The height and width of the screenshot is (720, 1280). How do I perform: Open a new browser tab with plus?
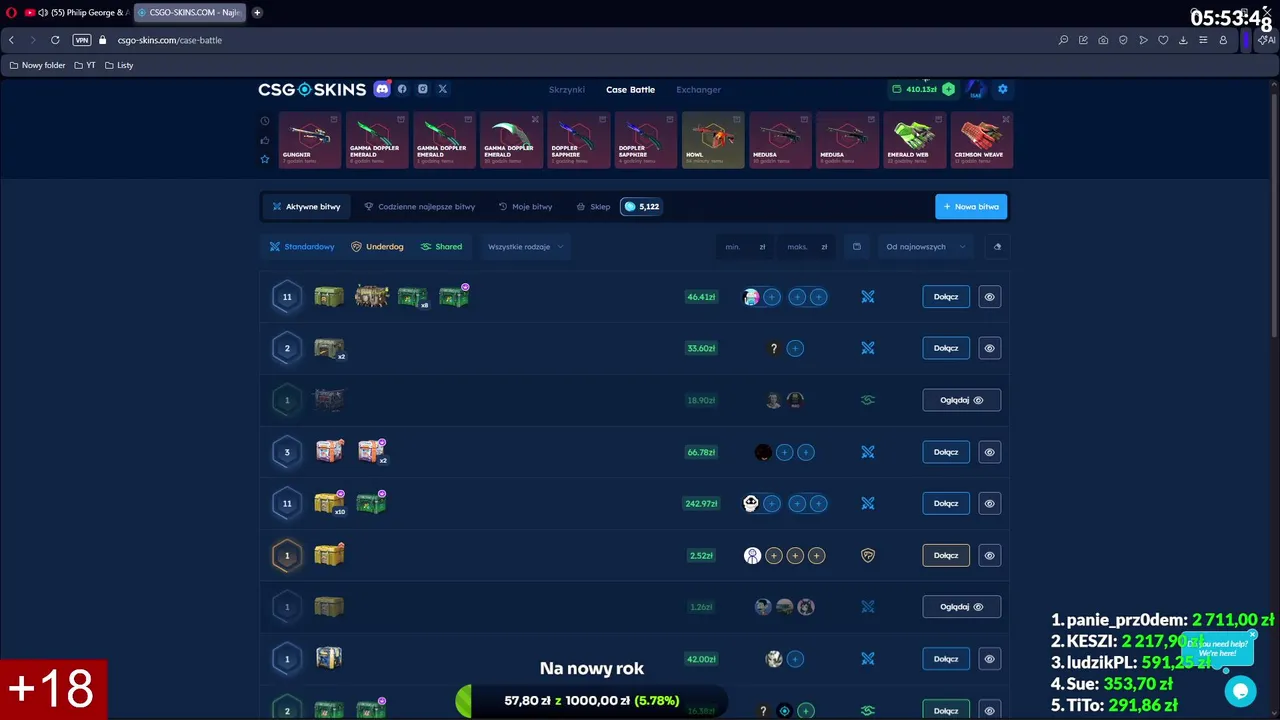pos(257,13)
